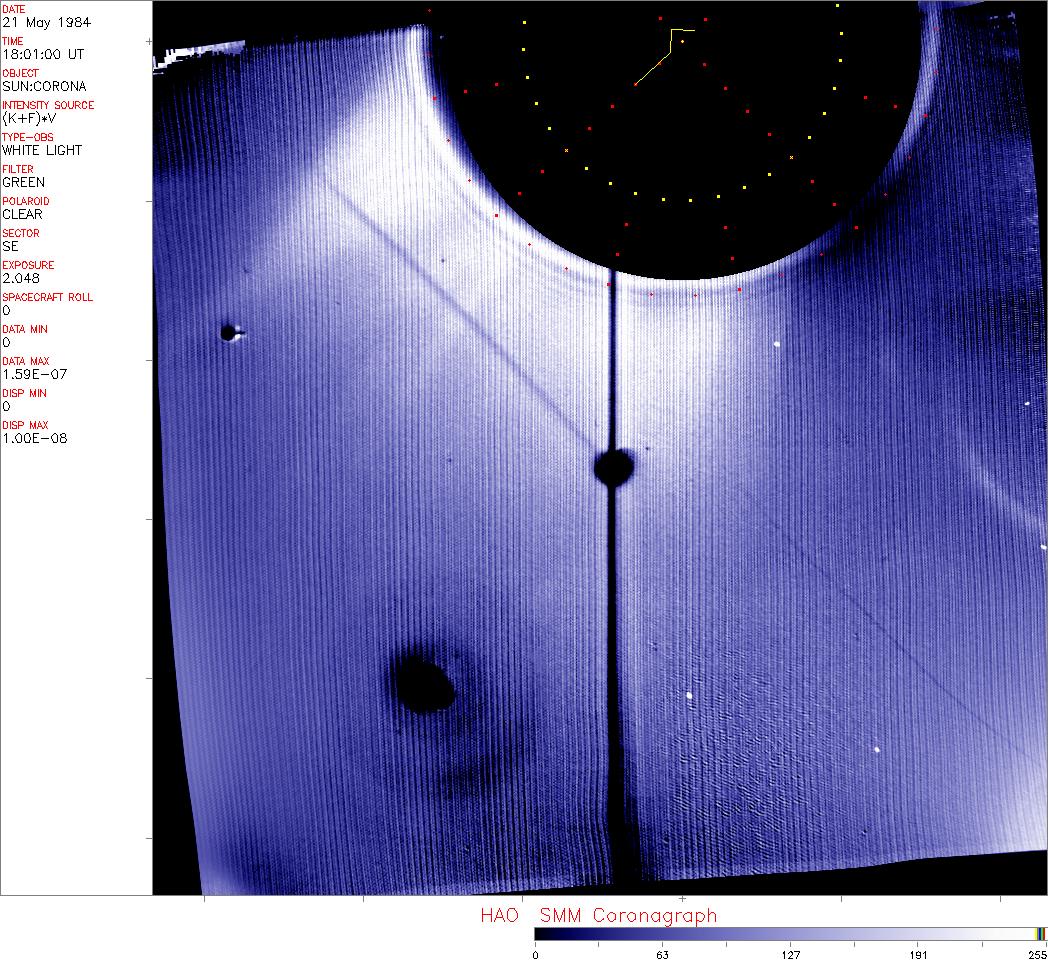Image resolution: width=1048 pixels, height=960 pixels.
Task: Click the dark round blob on the central pylon
Action: pyautogui.click(x=614, y=466)
